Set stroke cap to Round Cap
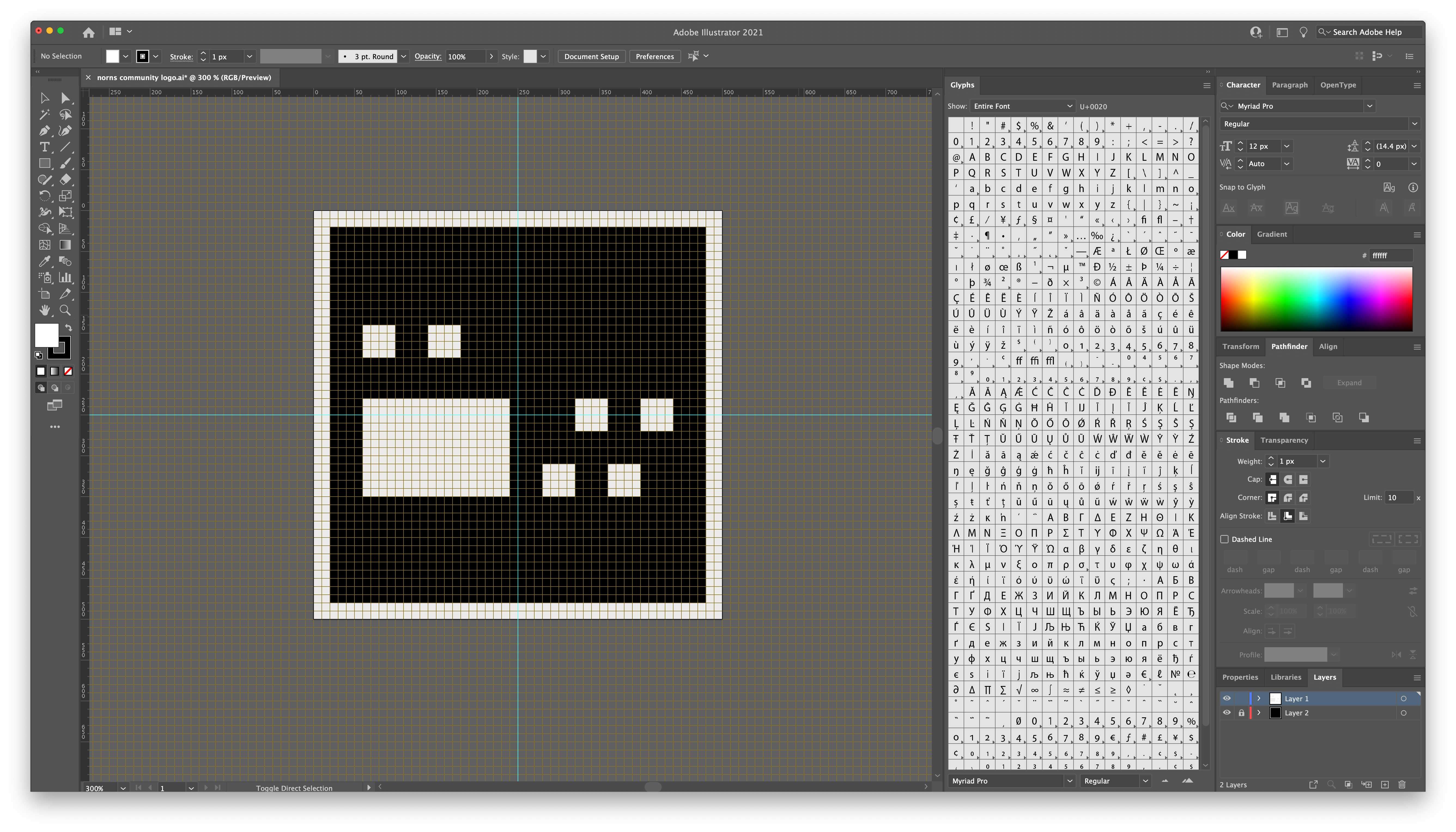 point(1288,479)
